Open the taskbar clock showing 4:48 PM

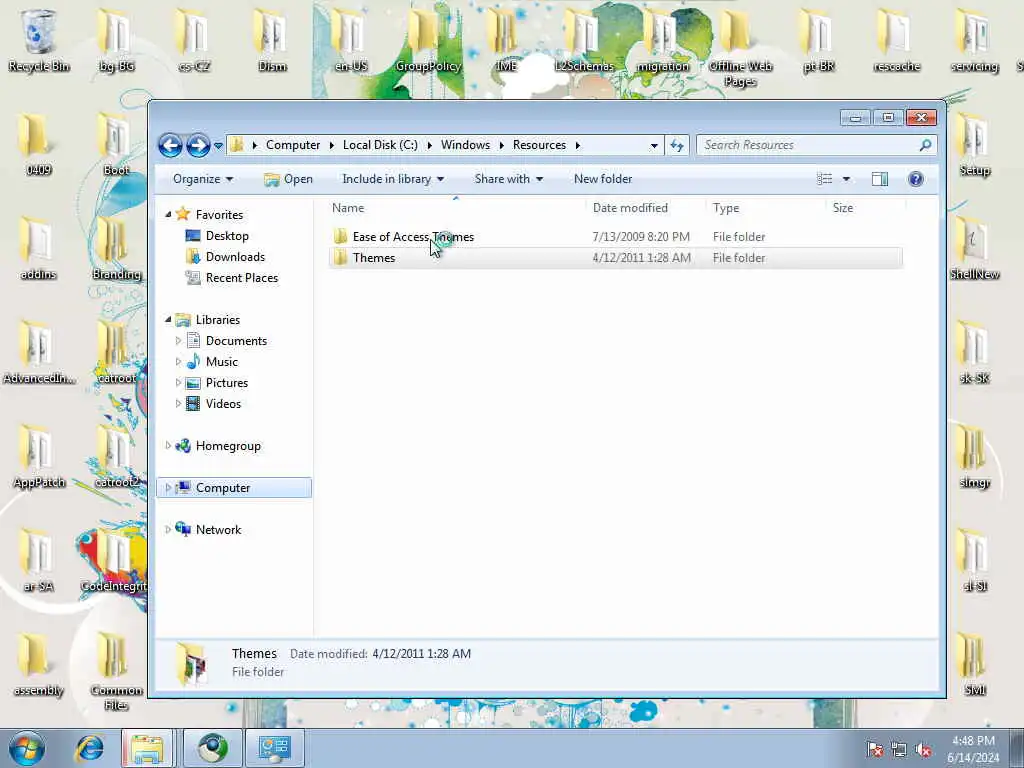click(973, 749)
